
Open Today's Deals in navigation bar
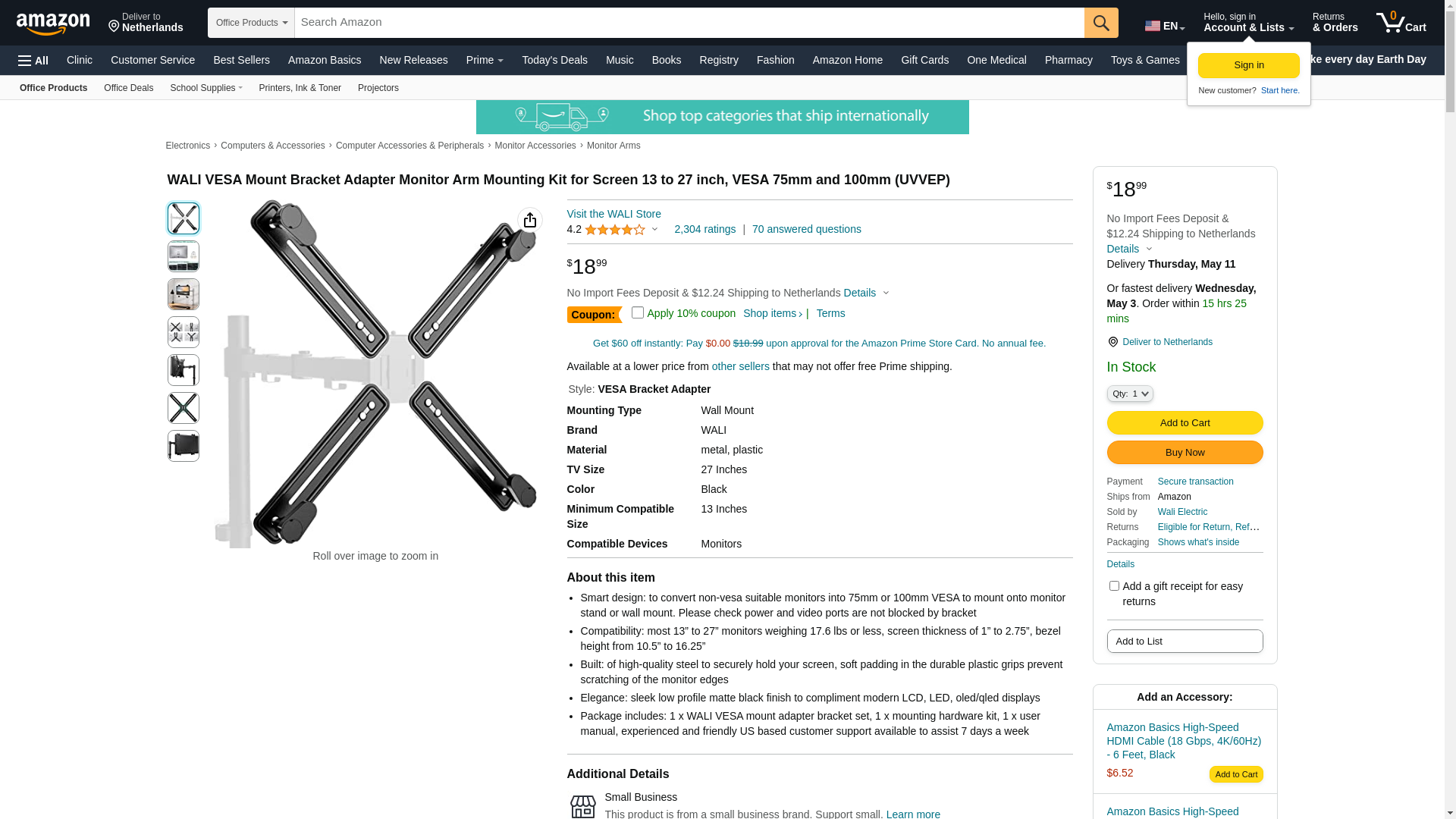pyautogui.click(x=554, y=60)
